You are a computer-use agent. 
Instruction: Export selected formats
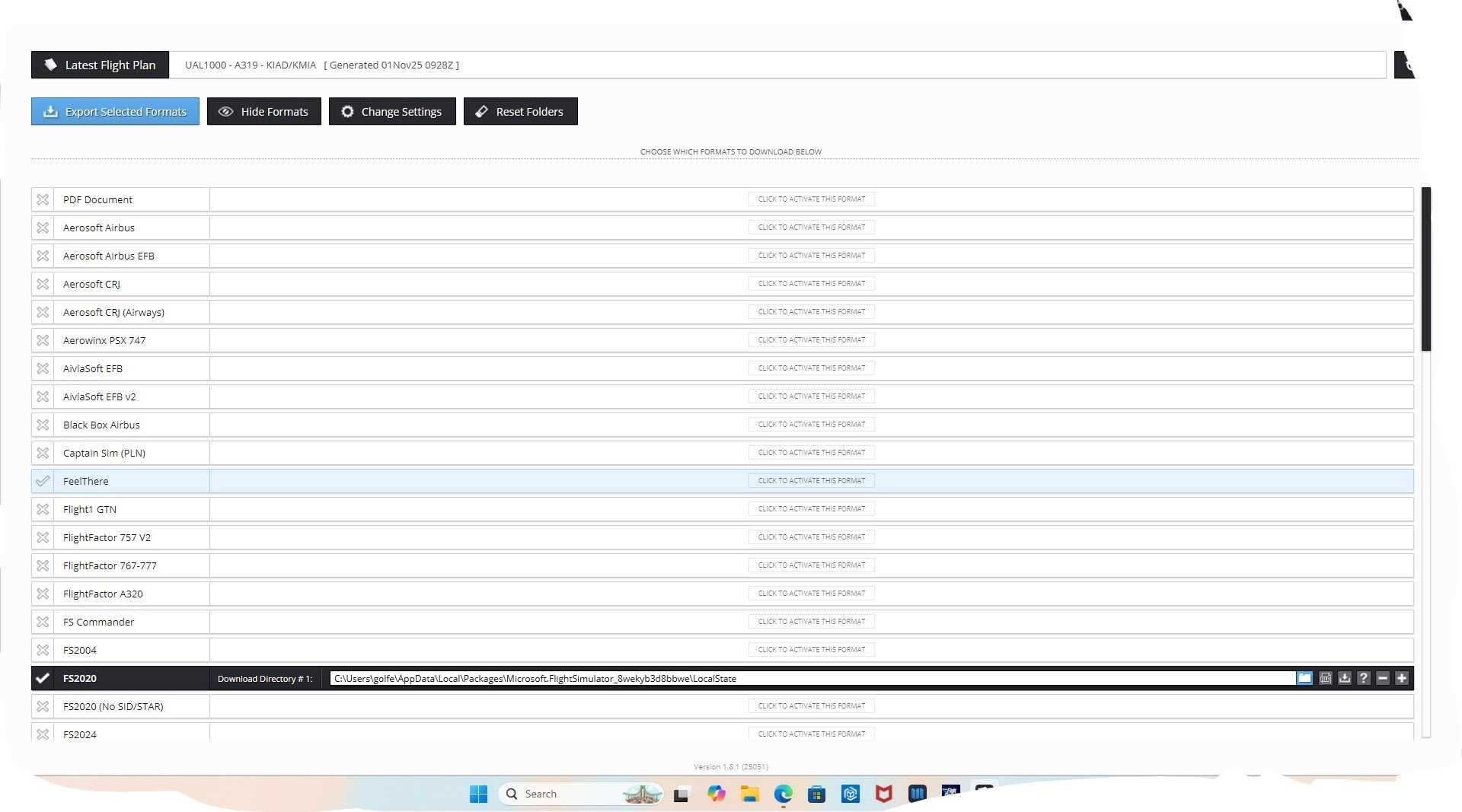click(115, 111)
